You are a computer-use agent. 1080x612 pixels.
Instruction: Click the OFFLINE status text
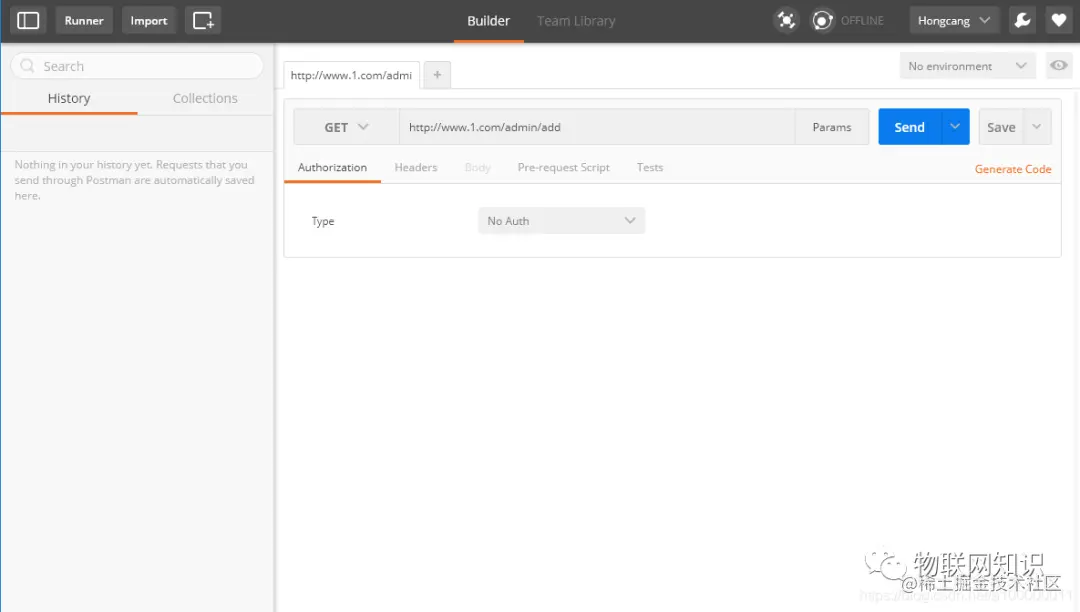(862, 21)
